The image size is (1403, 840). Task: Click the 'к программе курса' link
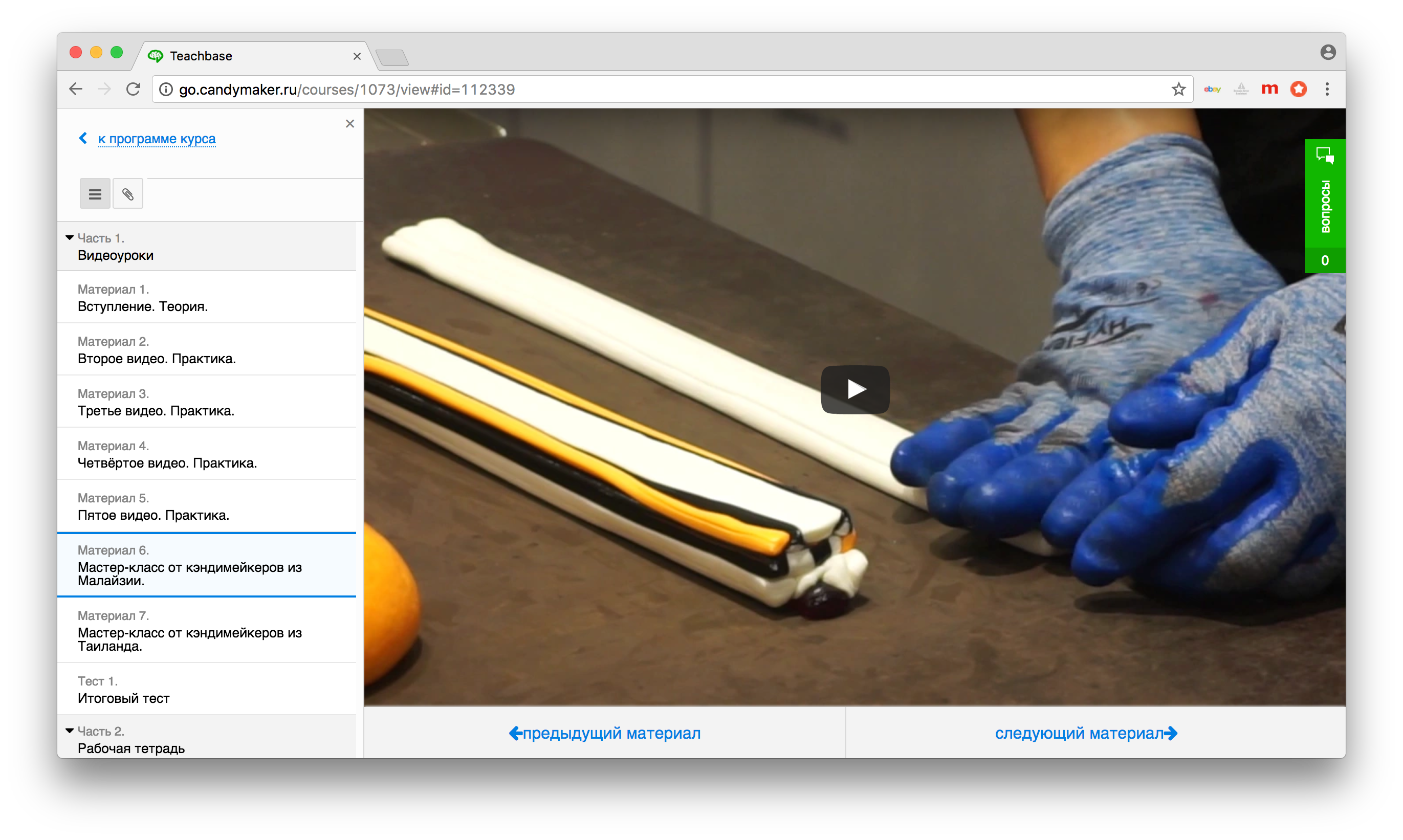(157, 139)
